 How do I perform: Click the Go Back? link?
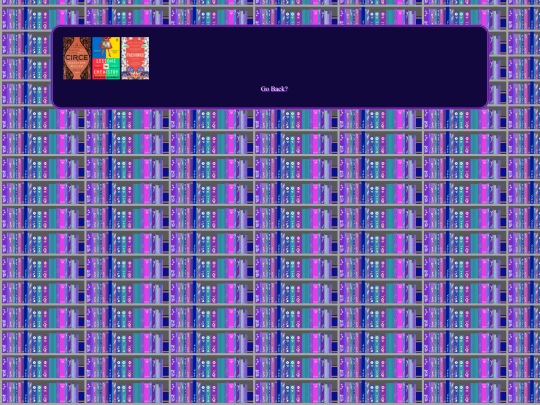[x=274, y=89]
